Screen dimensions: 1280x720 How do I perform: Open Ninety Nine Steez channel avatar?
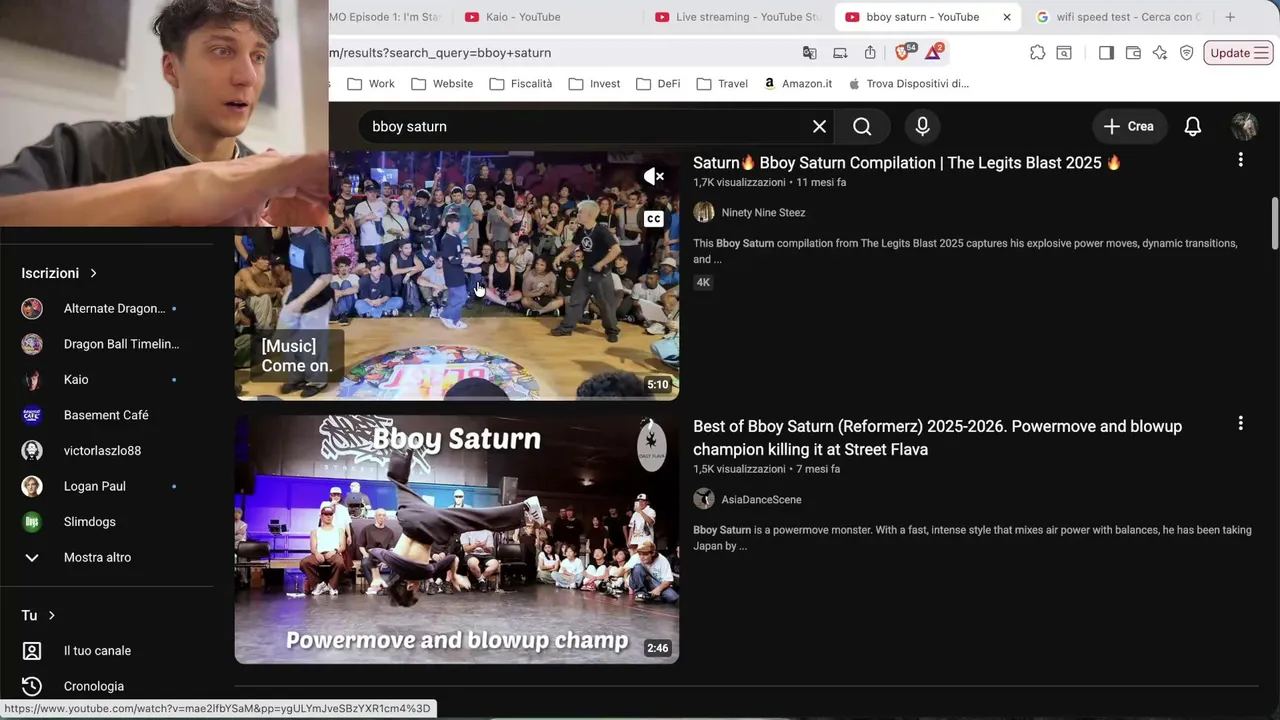(704, 212)
